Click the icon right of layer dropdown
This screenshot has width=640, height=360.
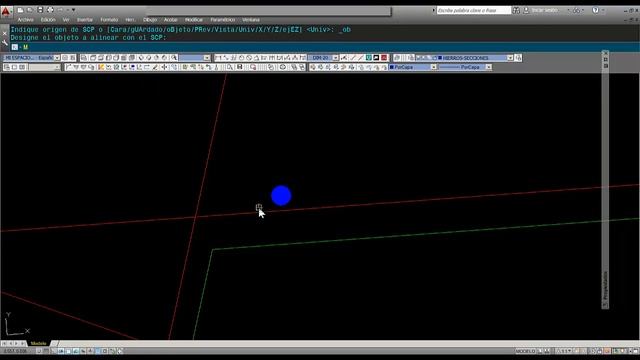click(x=518, y=58)
